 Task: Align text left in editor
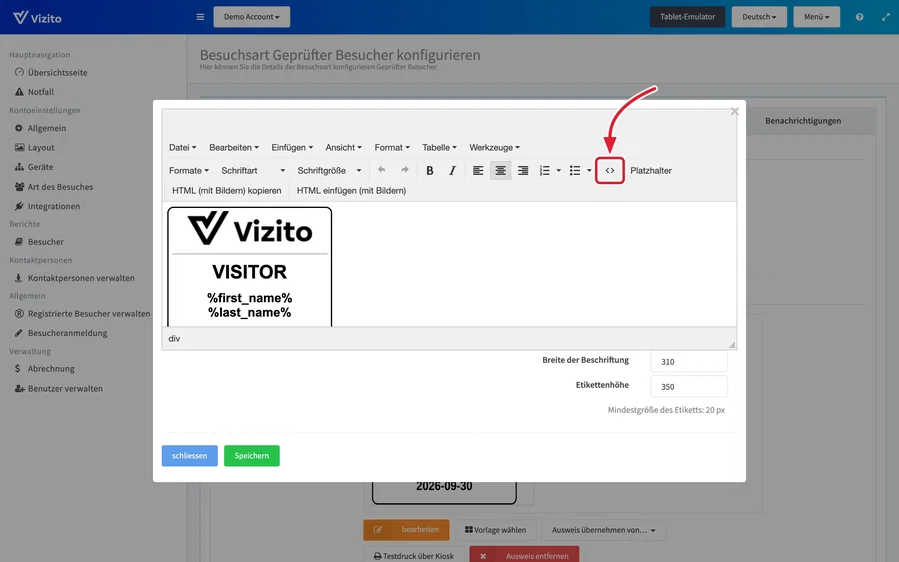(x=478, y=170)
